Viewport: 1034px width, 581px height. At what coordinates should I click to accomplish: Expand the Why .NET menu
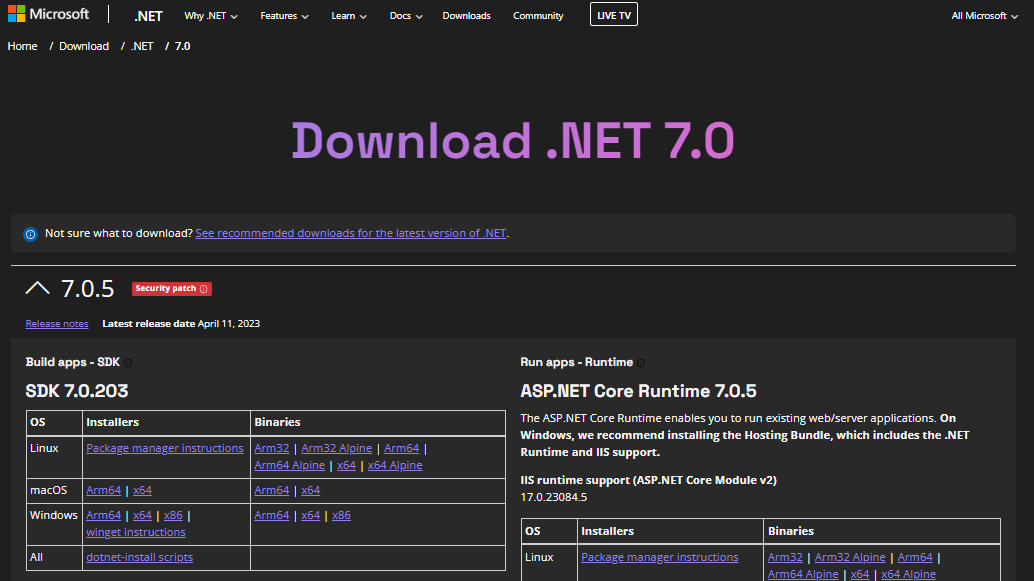coord(210,16)
